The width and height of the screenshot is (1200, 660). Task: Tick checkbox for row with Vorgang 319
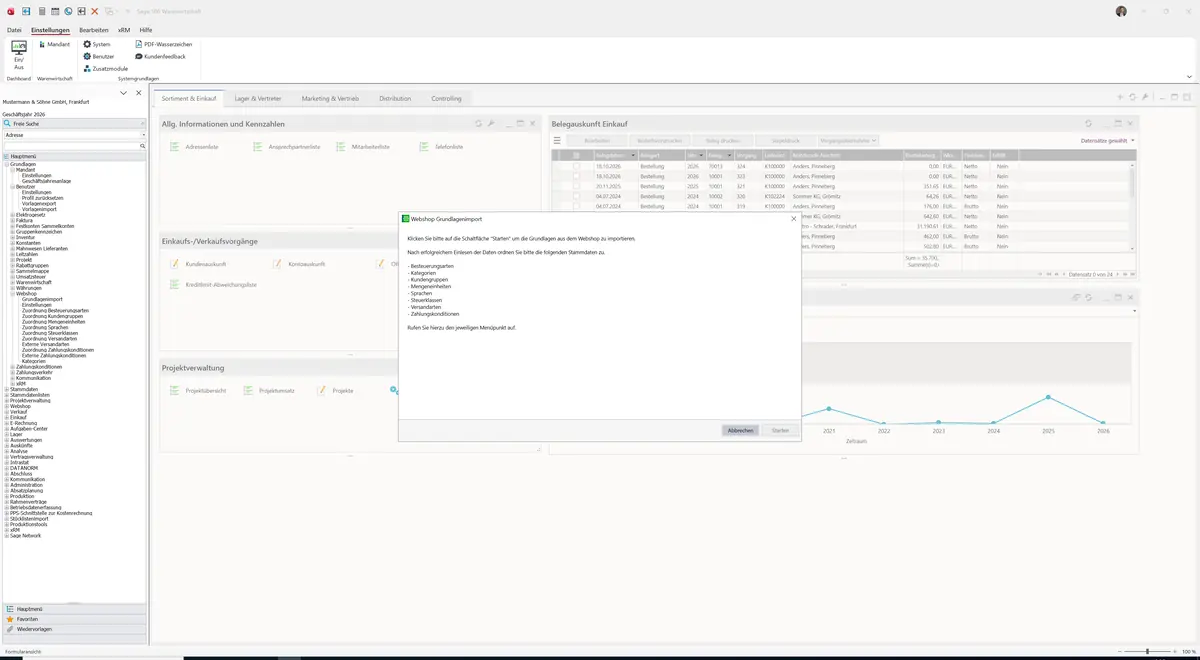pos(576,206)
